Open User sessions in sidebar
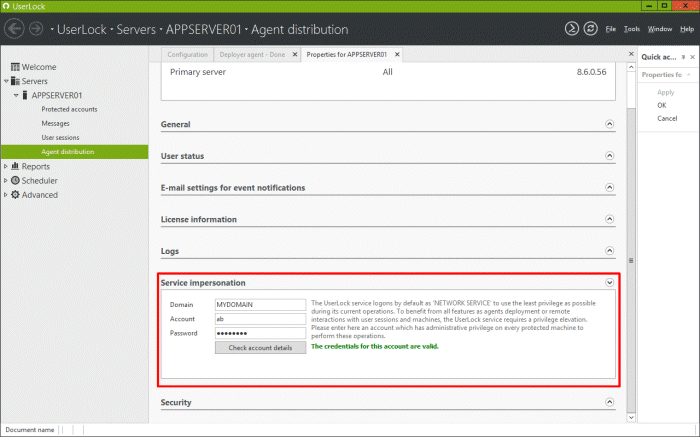The width and height of the screenshot is (700, 437). 60,138
